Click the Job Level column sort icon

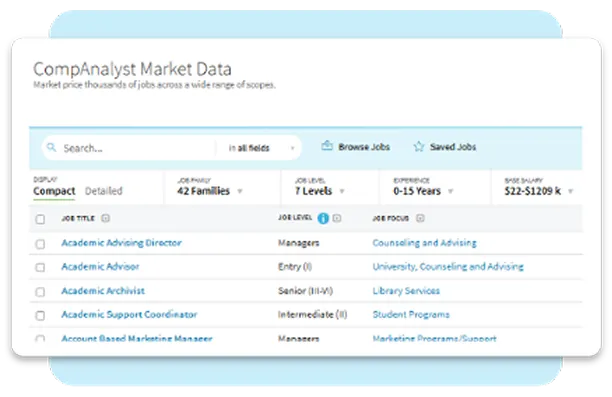tap(337, 218)
